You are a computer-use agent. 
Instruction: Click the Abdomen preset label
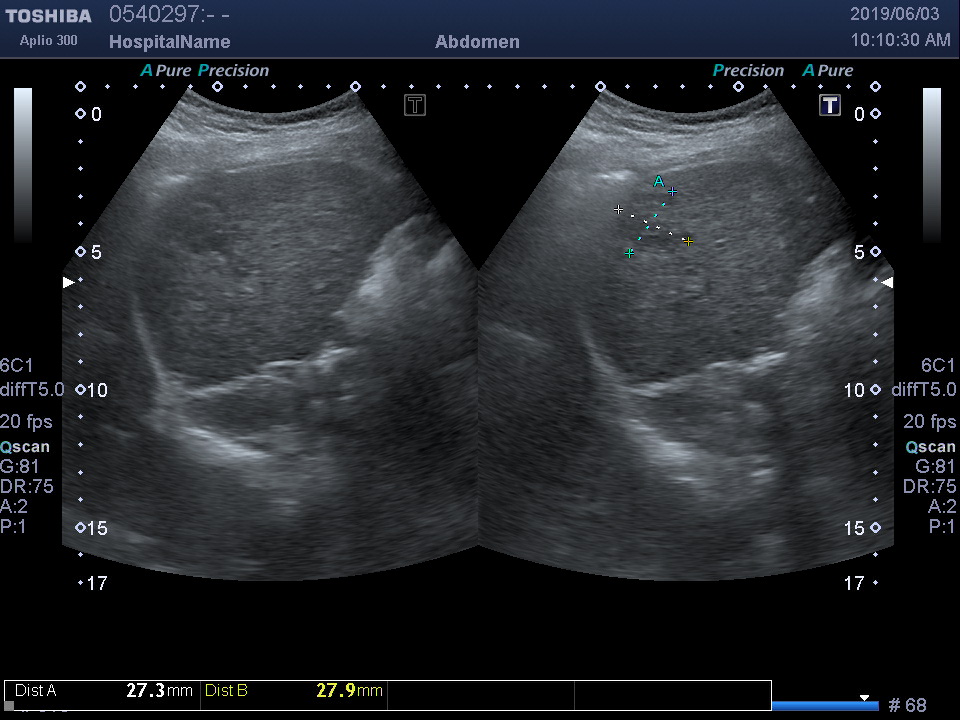click(x=477, y=42)
